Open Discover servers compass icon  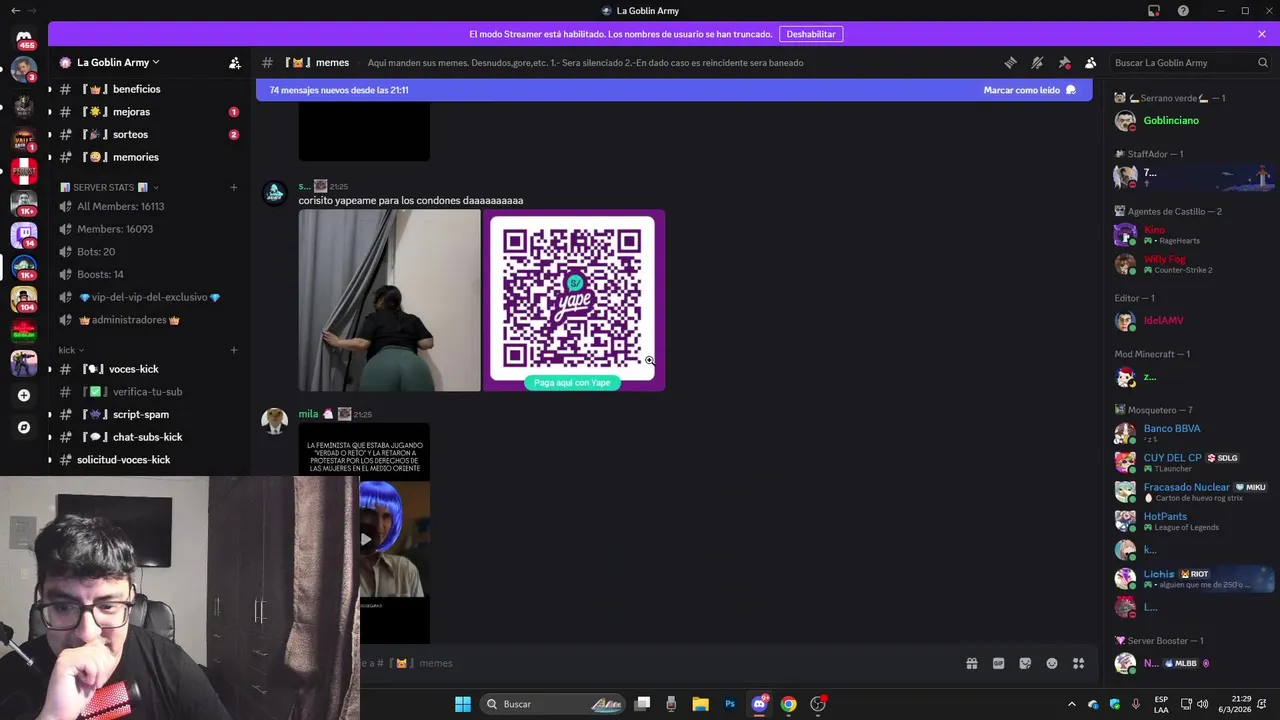24,427
